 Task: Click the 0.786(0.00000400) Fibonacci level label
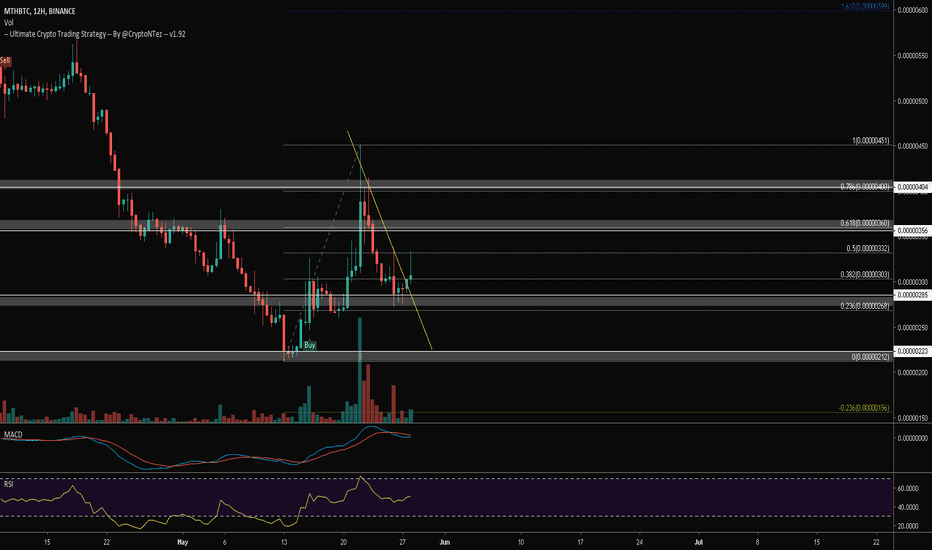pos(865,187)
